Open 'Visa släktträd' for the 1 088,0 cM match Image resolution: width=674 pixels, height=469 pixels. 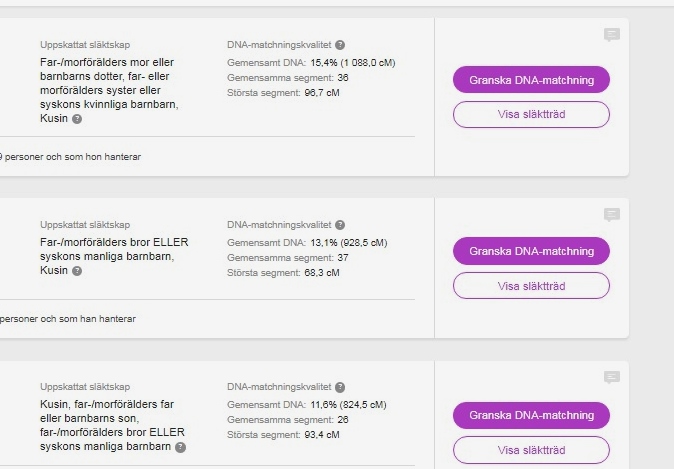531,115
